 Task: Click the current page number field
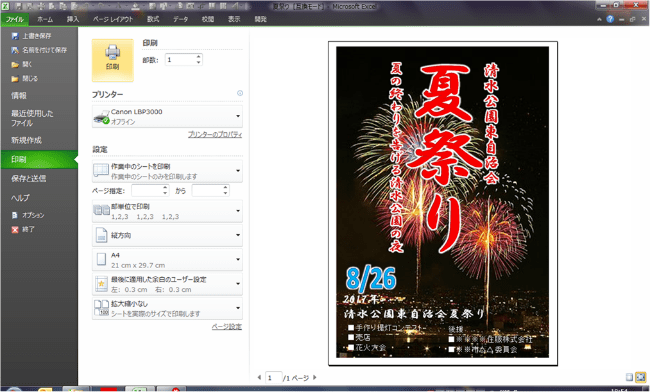[273, 377]
